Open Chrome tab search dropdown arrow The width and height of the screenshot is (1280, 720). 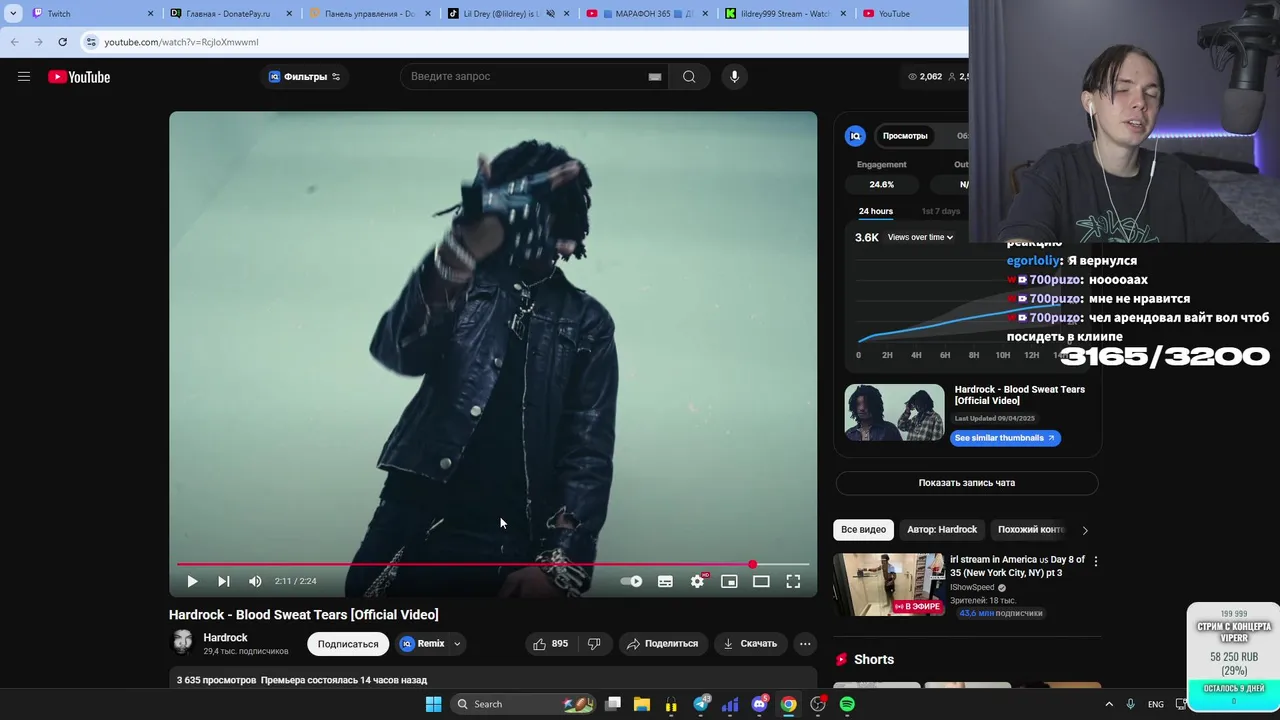coord(12,13)
